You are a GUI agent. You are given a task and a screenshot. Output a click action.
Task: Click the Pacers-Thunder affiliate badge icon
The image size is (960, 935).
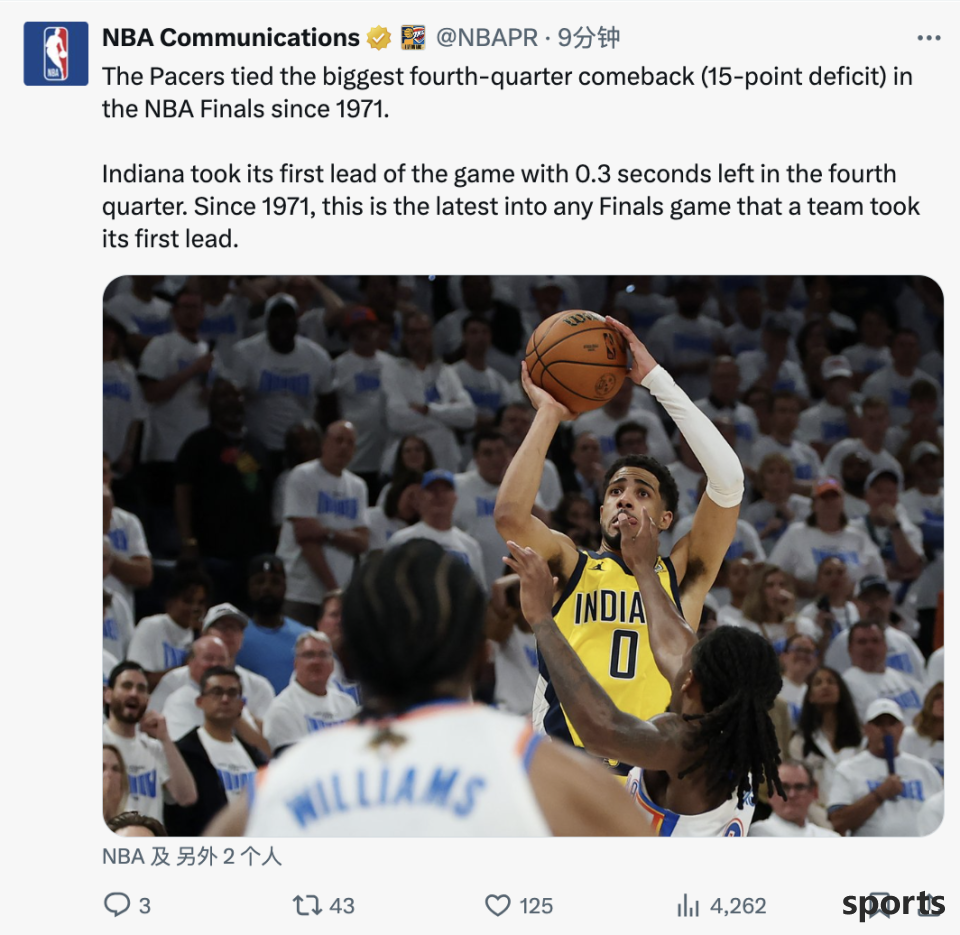pyautogui.click(x=413, y=38)
